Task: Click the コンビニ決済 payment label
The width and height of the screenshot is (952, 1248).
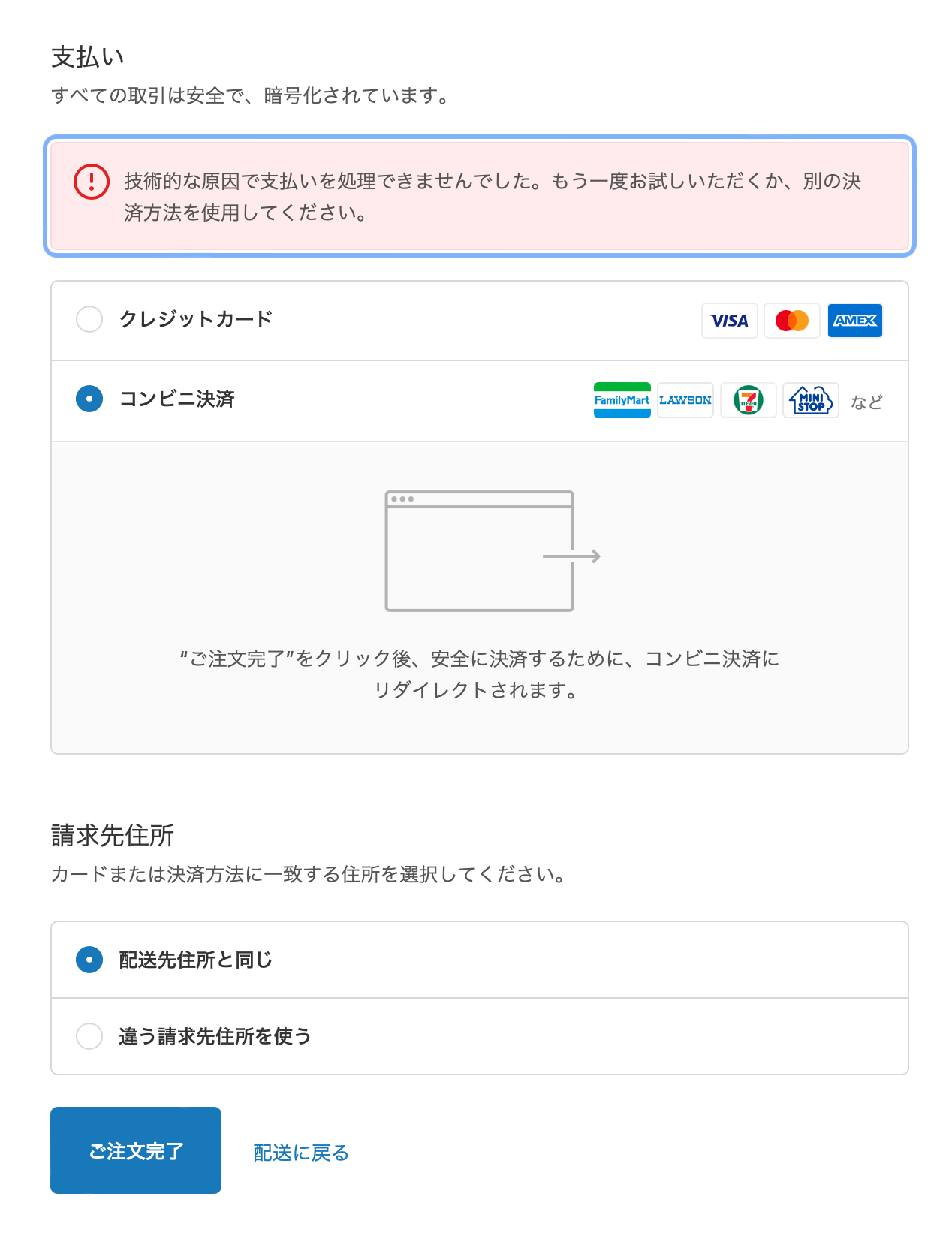Action: coord(177,399)
